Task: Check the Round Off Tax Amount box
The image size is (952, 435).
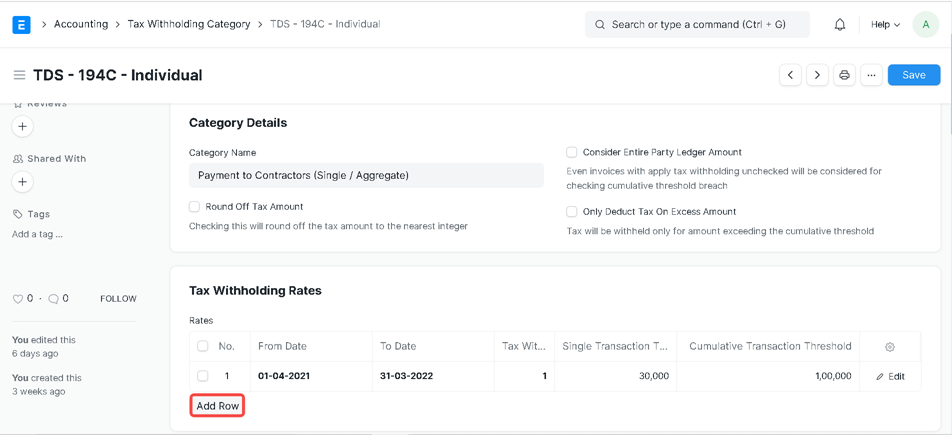Action: coord(195,207)
